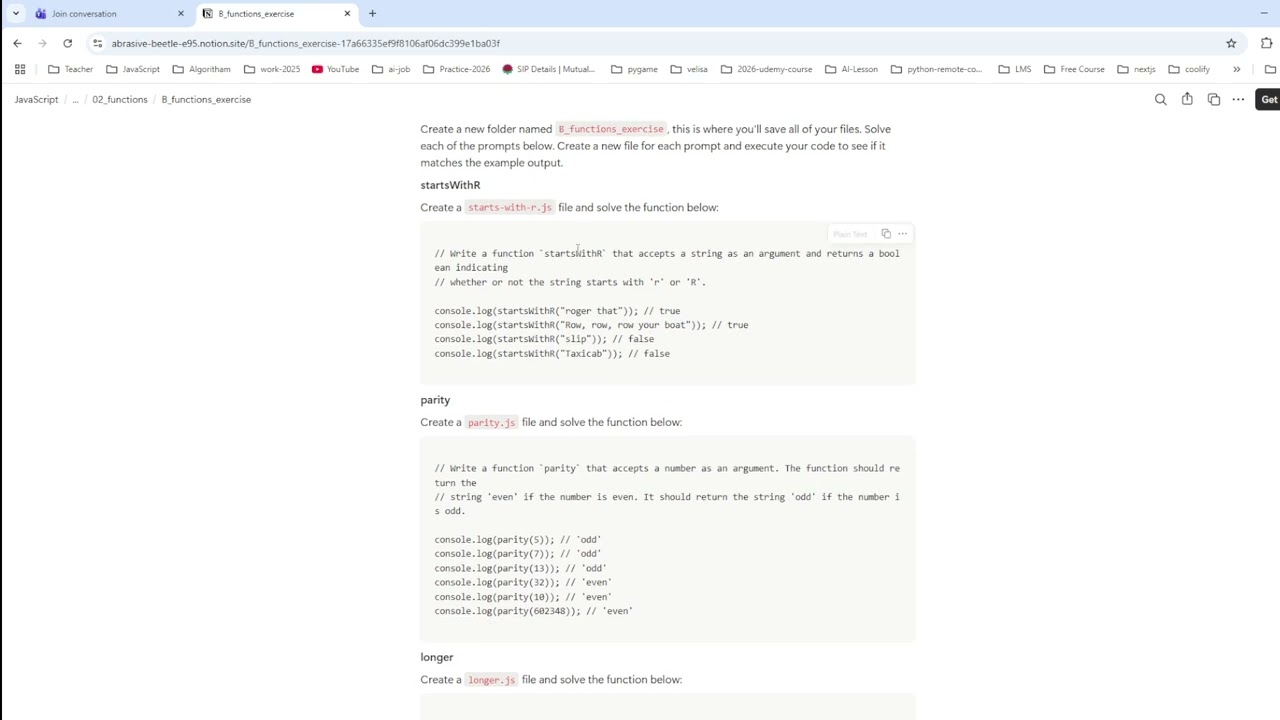
Task: Click the parity heading
Action: click(x=435, y=400)
